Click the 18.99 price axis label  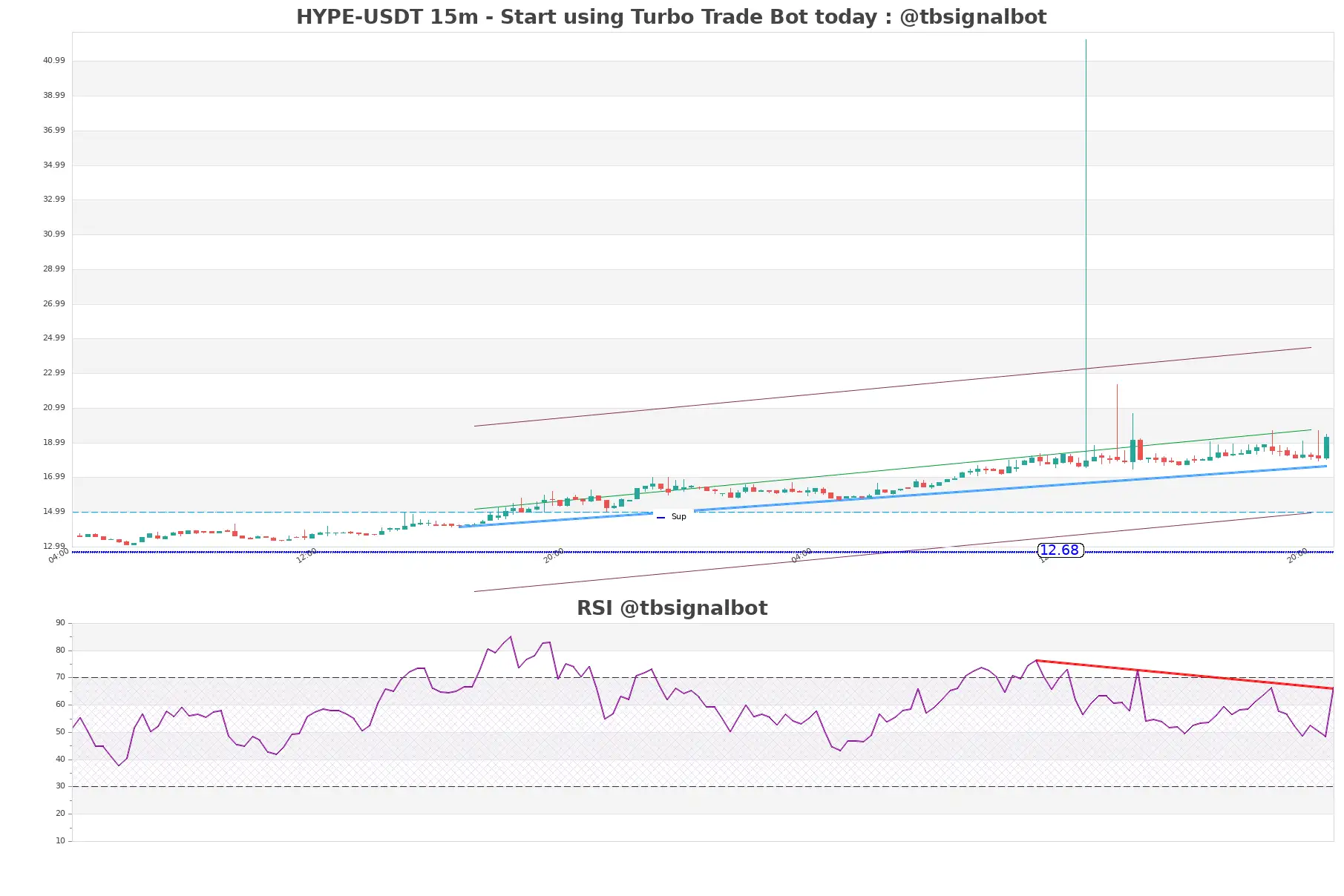coord(54,443)
